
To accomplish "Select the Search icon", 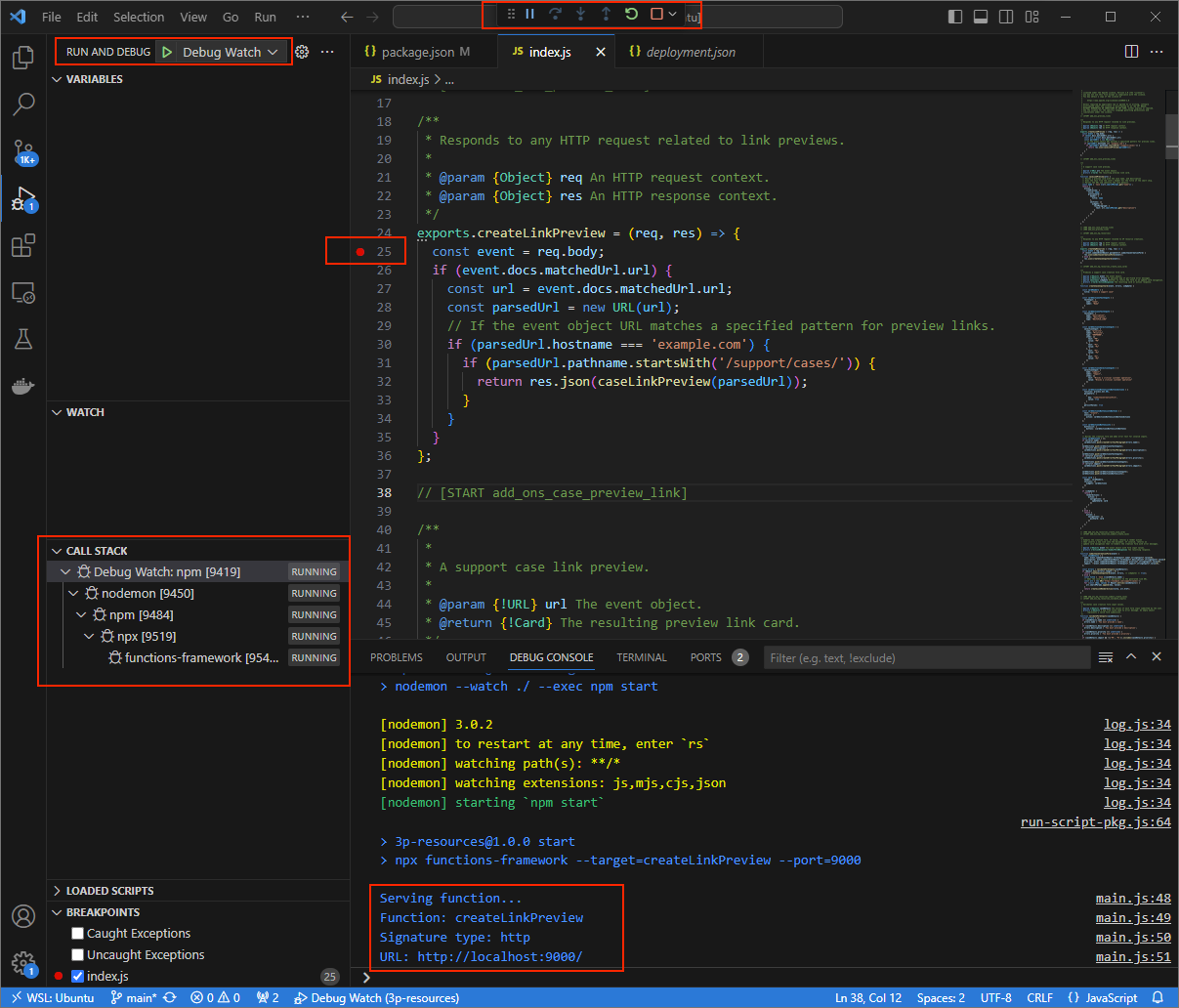I will [x=23, y=104].
